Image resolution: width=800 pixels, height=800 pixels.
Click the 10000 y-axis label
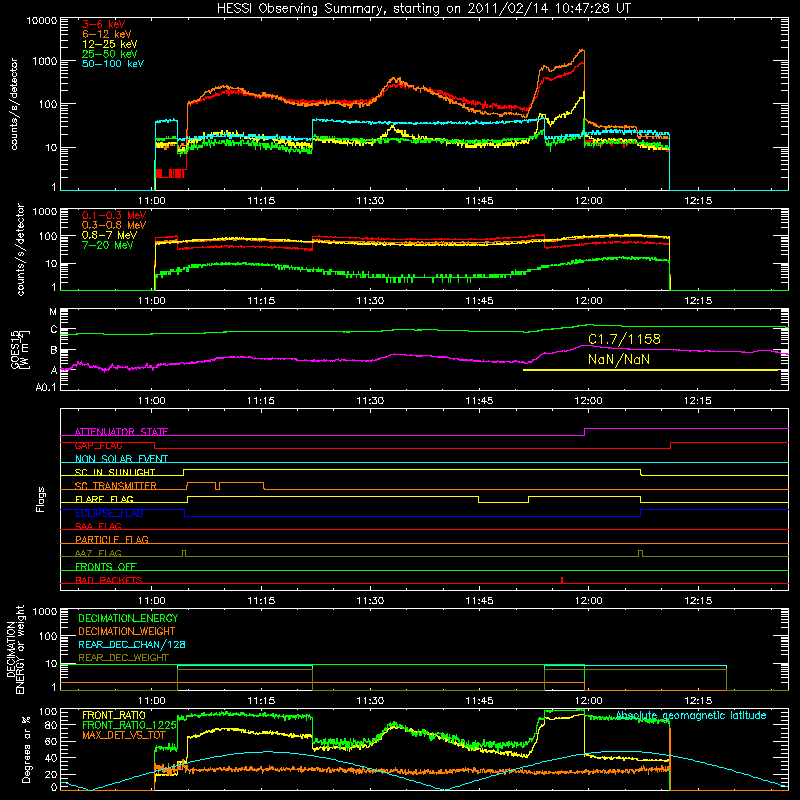(x=42, y=20)
